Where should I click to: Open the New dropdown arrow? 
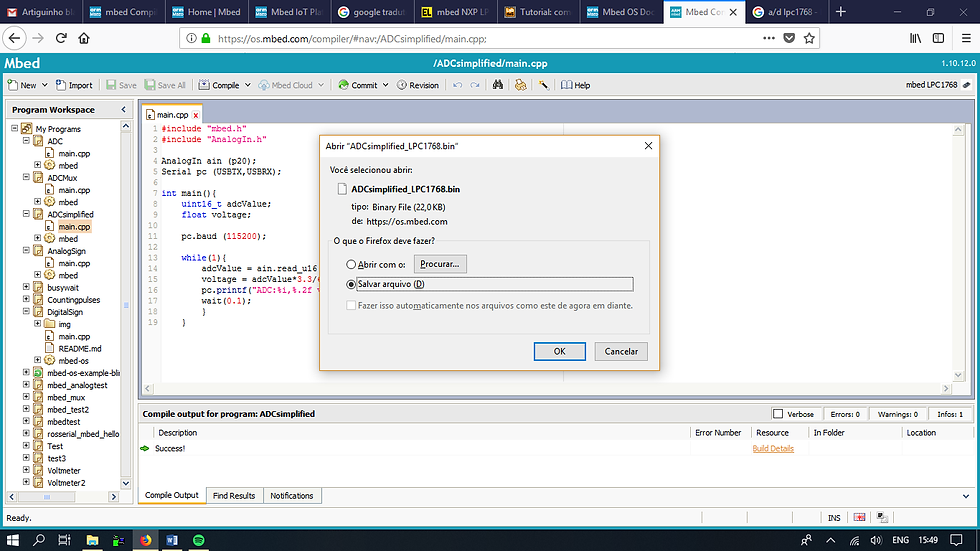(45, 85)
